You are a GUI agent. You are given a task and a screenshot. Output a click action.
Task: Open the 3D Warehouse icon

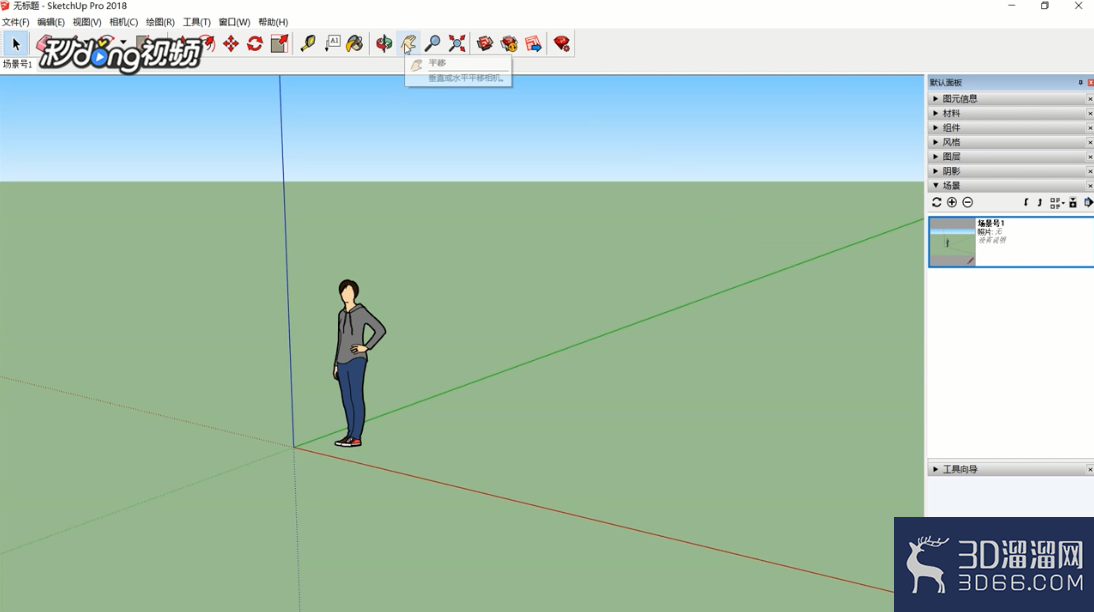(x=485, y=44)
